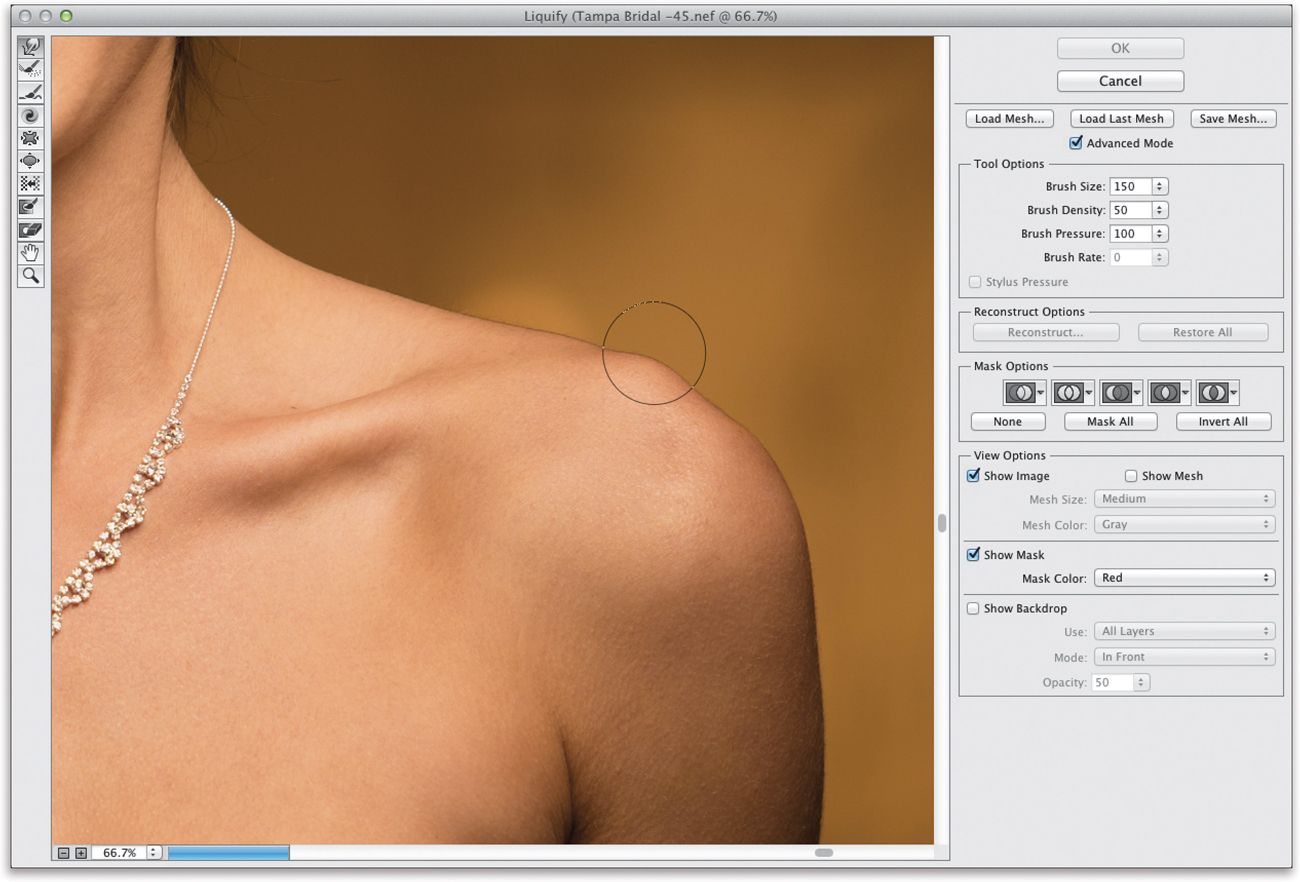Screen dimensions: 1300x882
Task: Open the Brush Size slider popup arrows
Action: click(x=1160, y=186)
